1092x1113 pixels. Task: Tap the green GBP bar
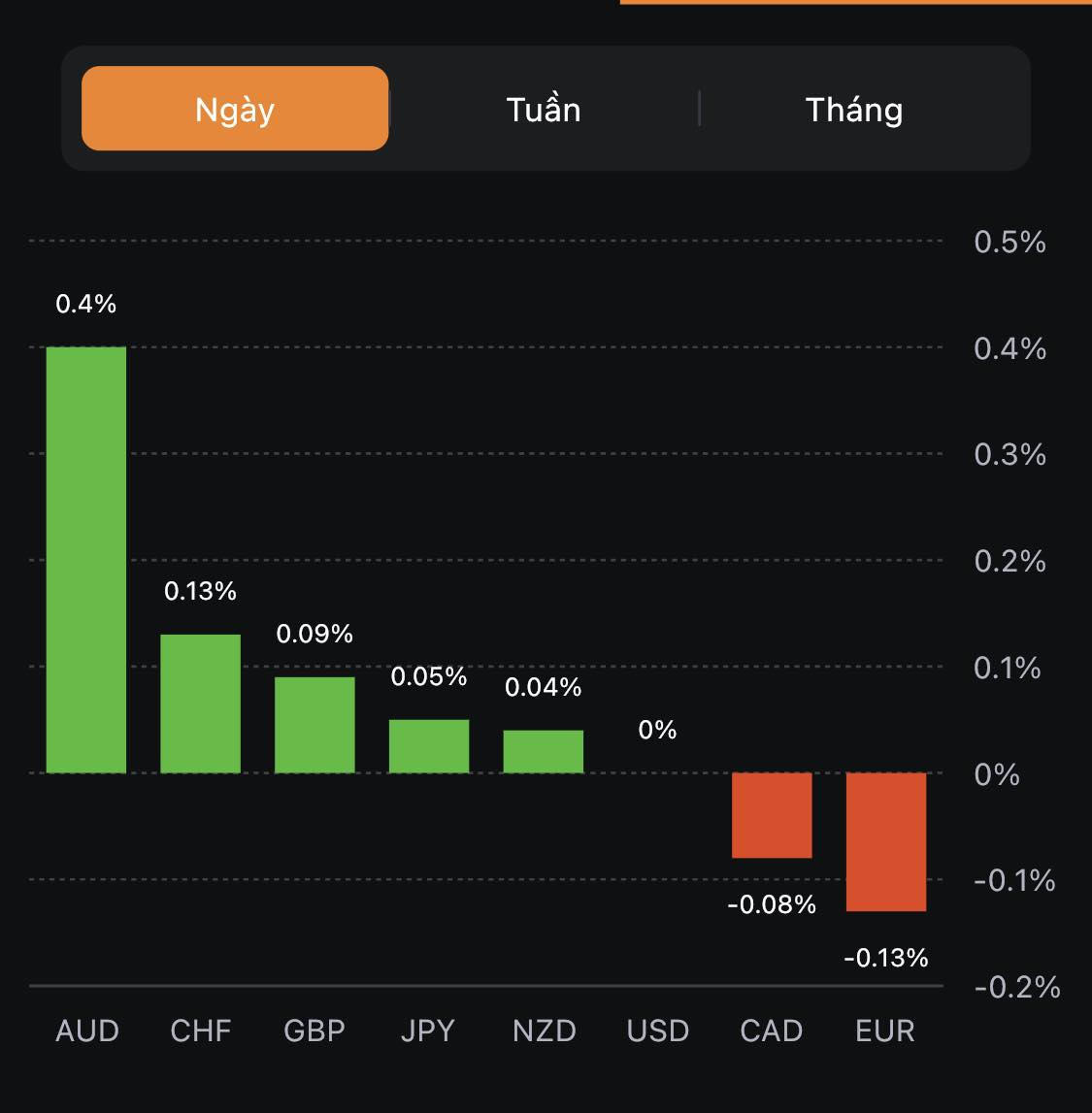coord(314,725)
